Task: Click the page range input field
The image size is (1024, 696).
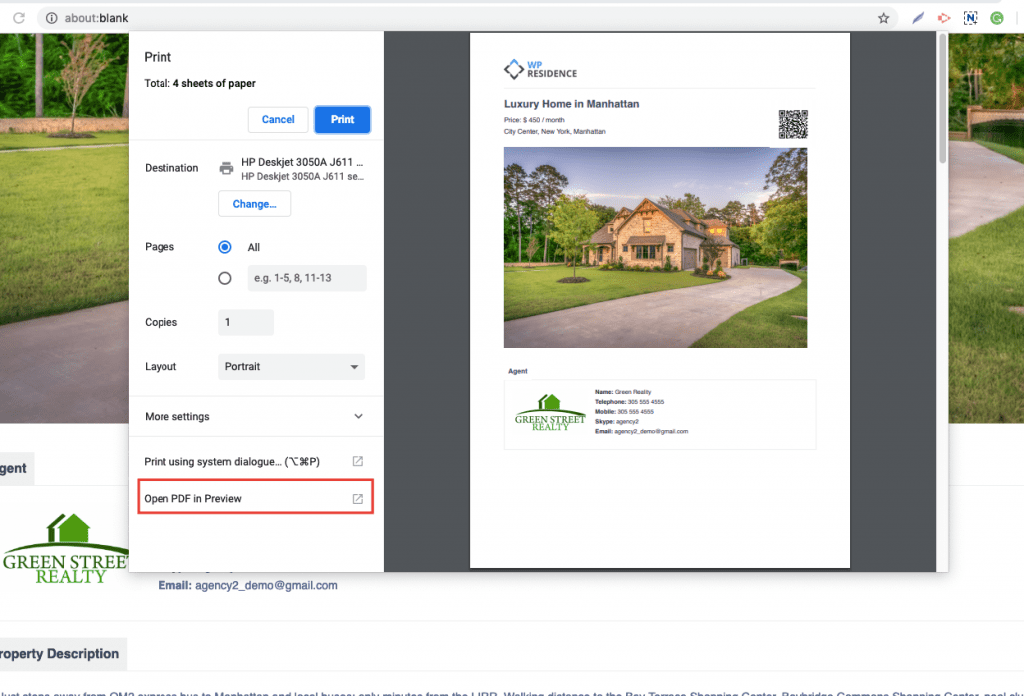Action: coord(307,278)
